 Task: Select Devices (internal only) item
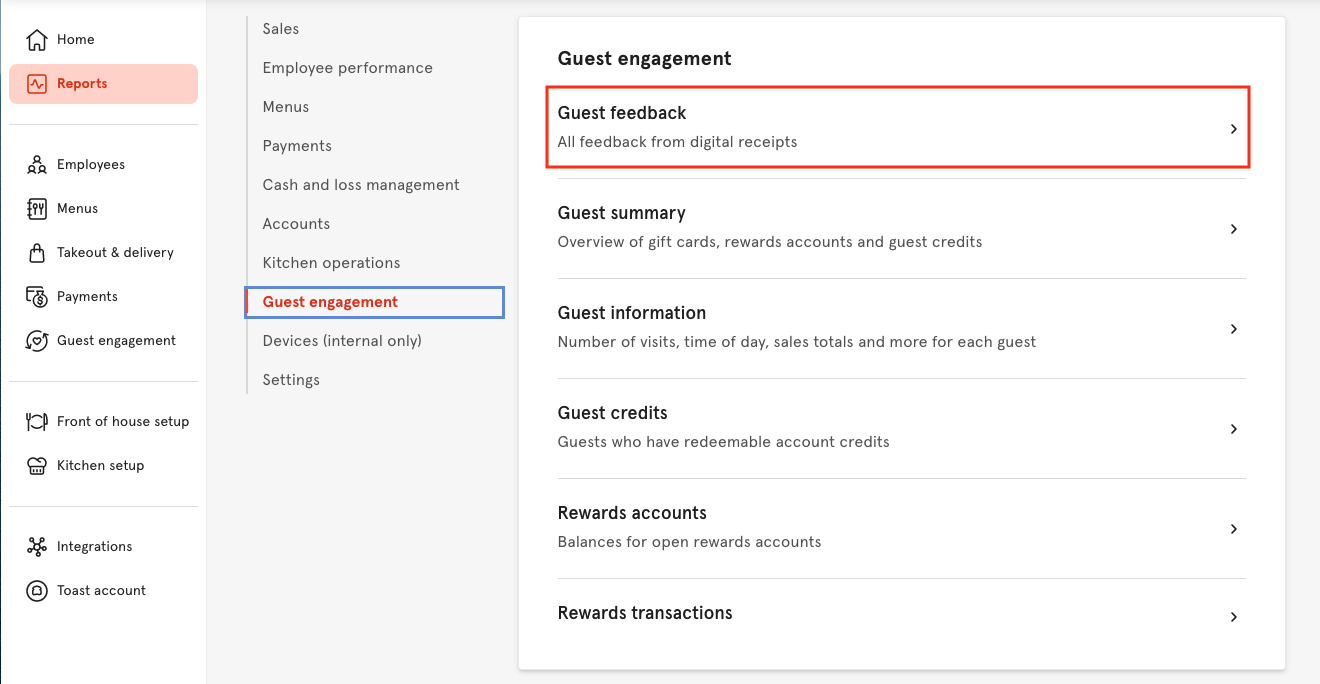[341, 340]
